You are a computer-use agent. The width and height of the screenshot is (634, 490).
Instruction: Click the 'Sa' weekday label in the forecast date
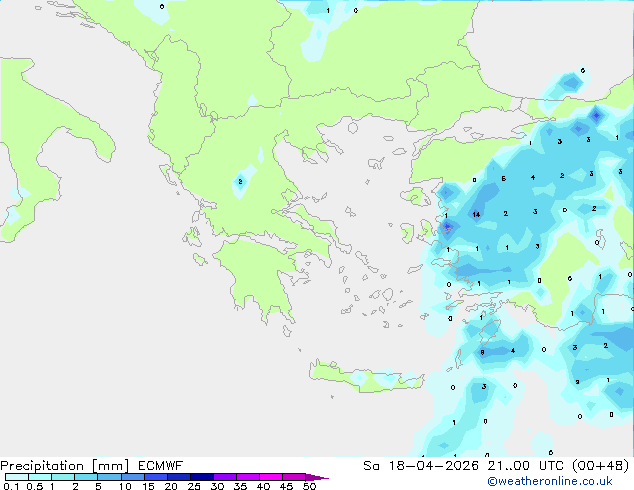click(x=372, y=466)
